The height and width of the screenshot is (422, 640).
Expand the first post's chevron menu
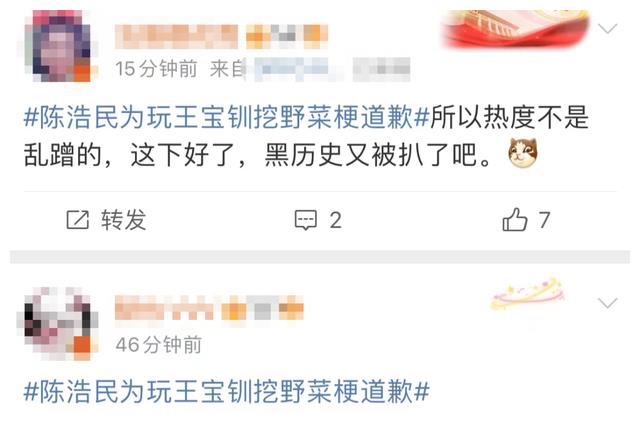coord(607,29)
